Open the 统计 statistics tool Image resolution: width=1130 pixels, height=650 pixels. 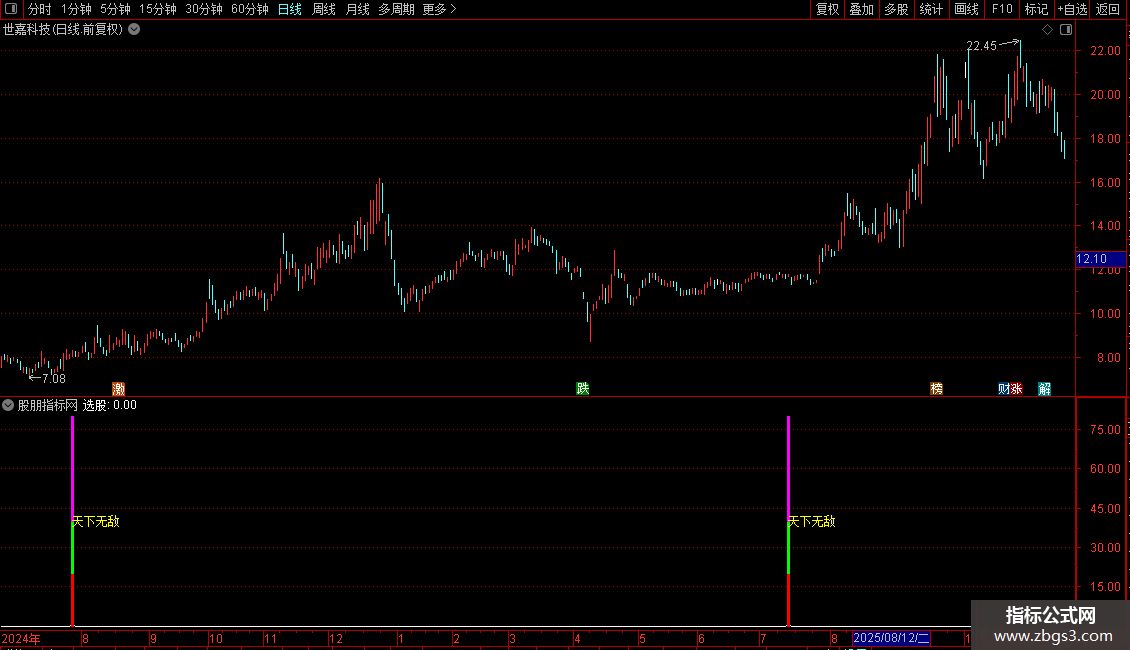point(930,9)
